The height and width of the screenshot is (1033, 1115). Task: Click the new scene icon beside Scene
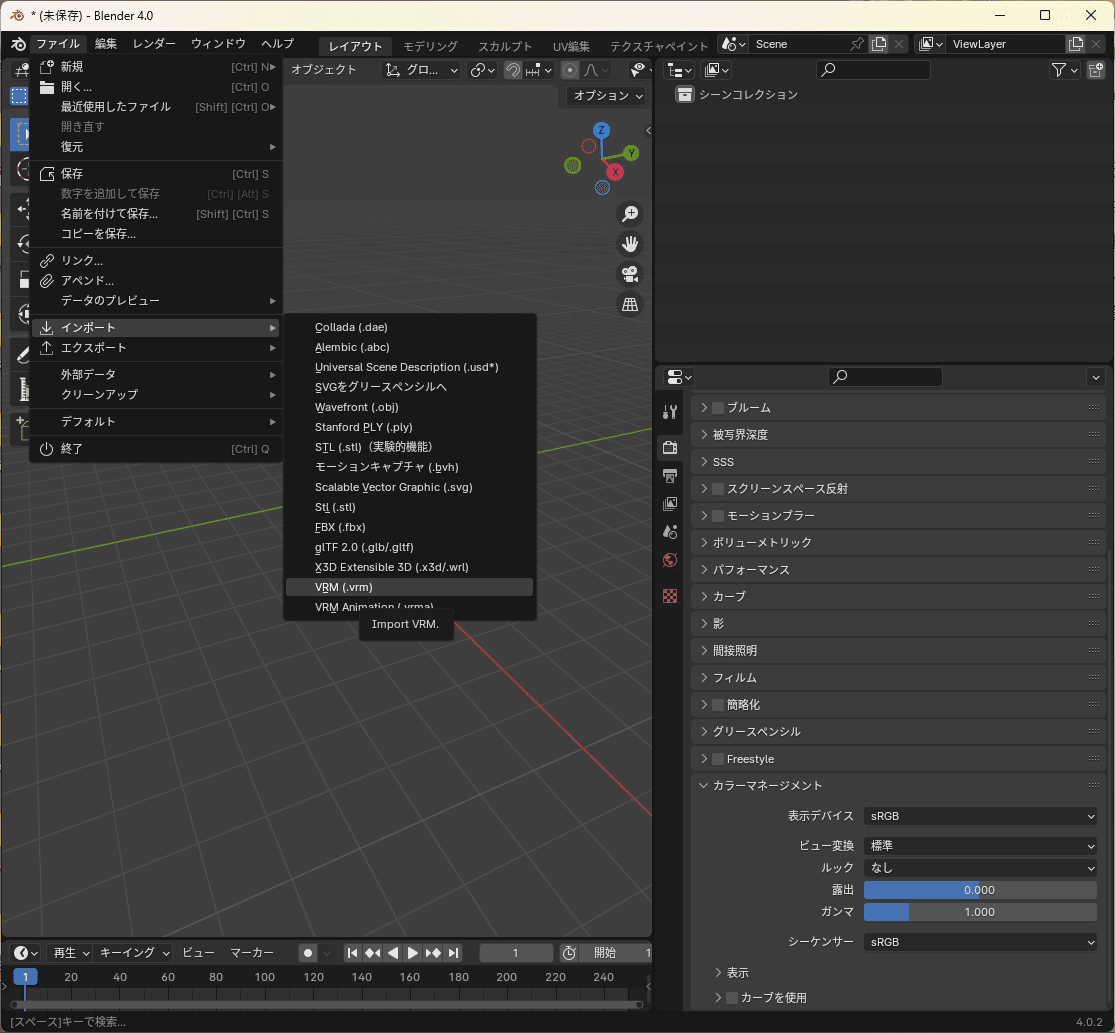click(x=879, y=44)
